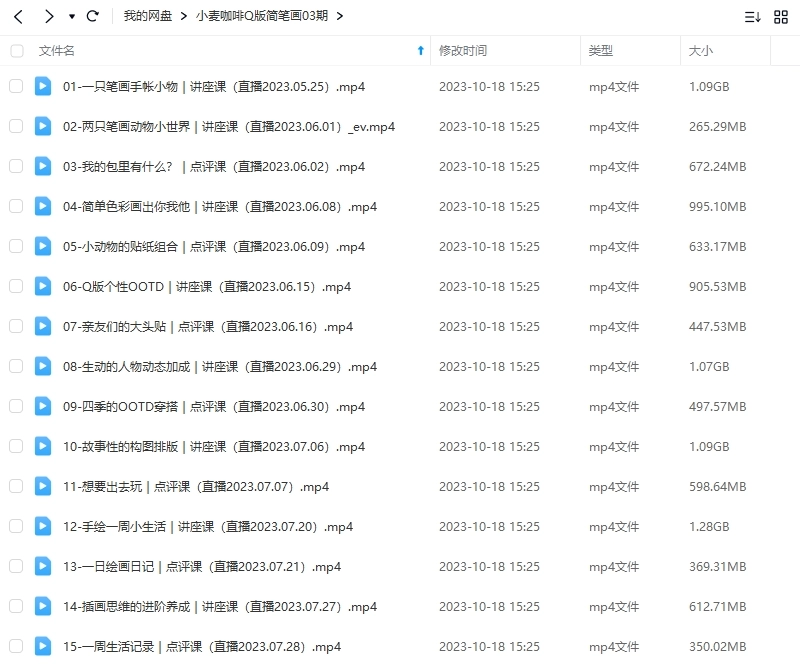Click the refresh icon
This screenshot has height=665, width=800.
tap(92, 16)
